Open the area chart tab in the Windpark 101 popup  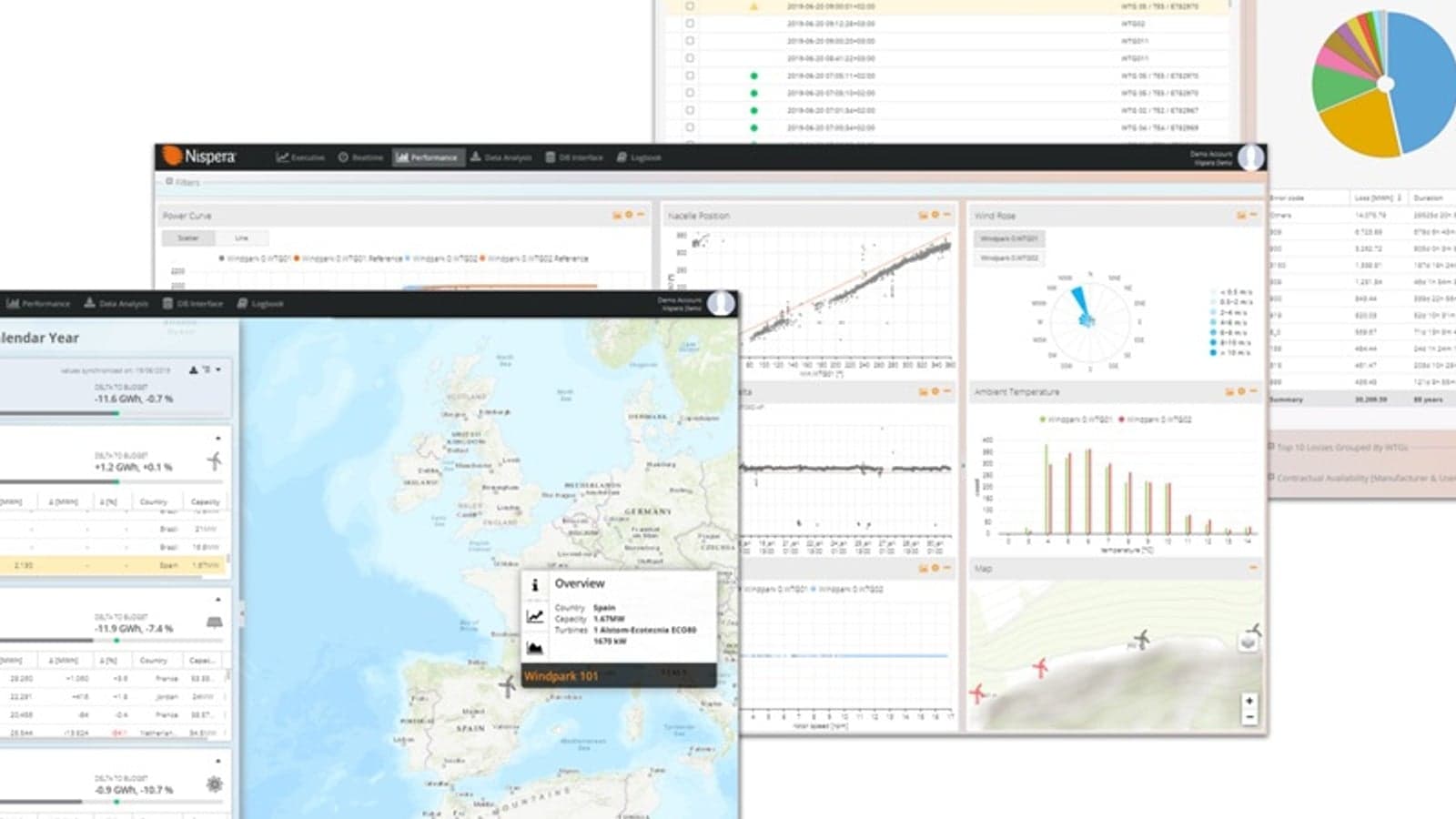click(x=535, y=648)
